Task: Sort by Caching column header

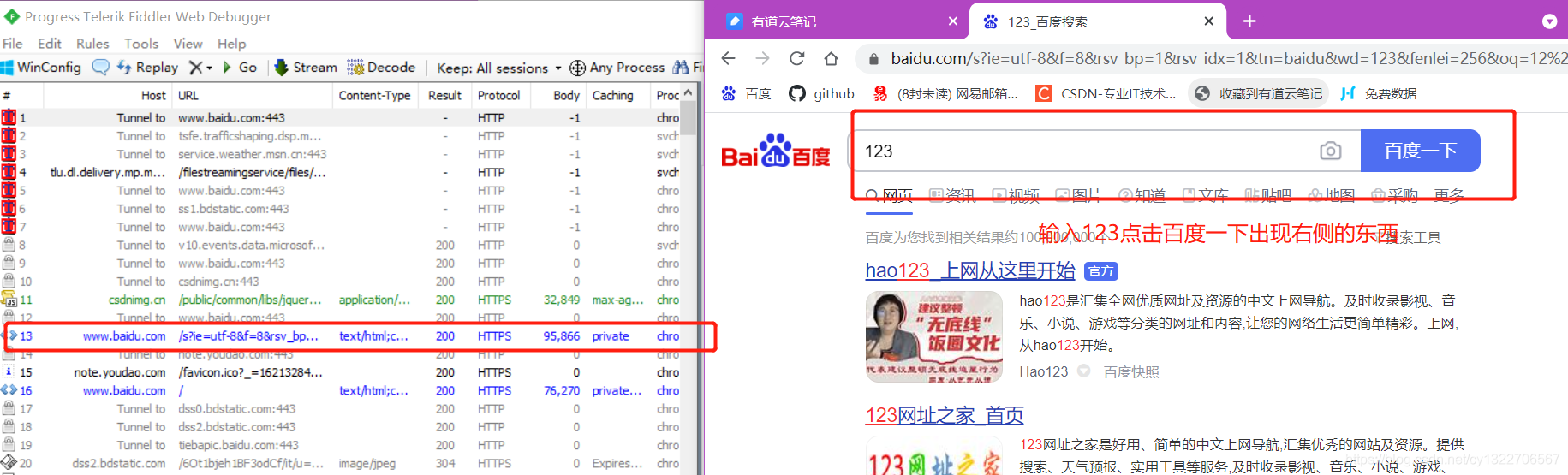Action: [618, 95]
